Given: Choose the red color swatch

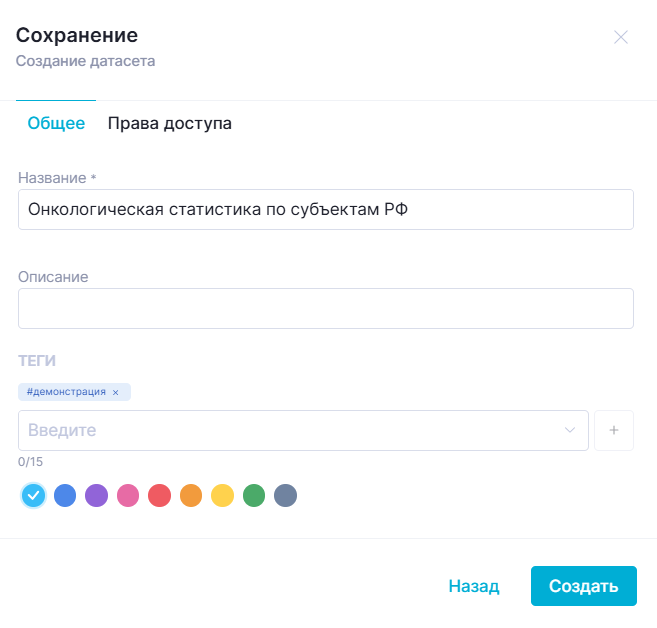Looking at the screenshot, I should (x=159, y=495).
